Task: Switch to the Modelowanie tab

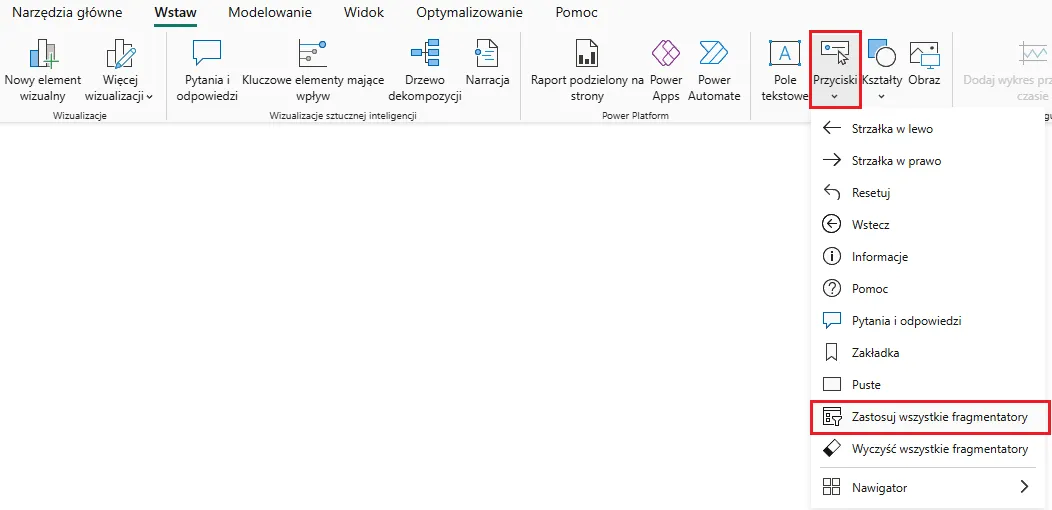Action: pos(269,13)
